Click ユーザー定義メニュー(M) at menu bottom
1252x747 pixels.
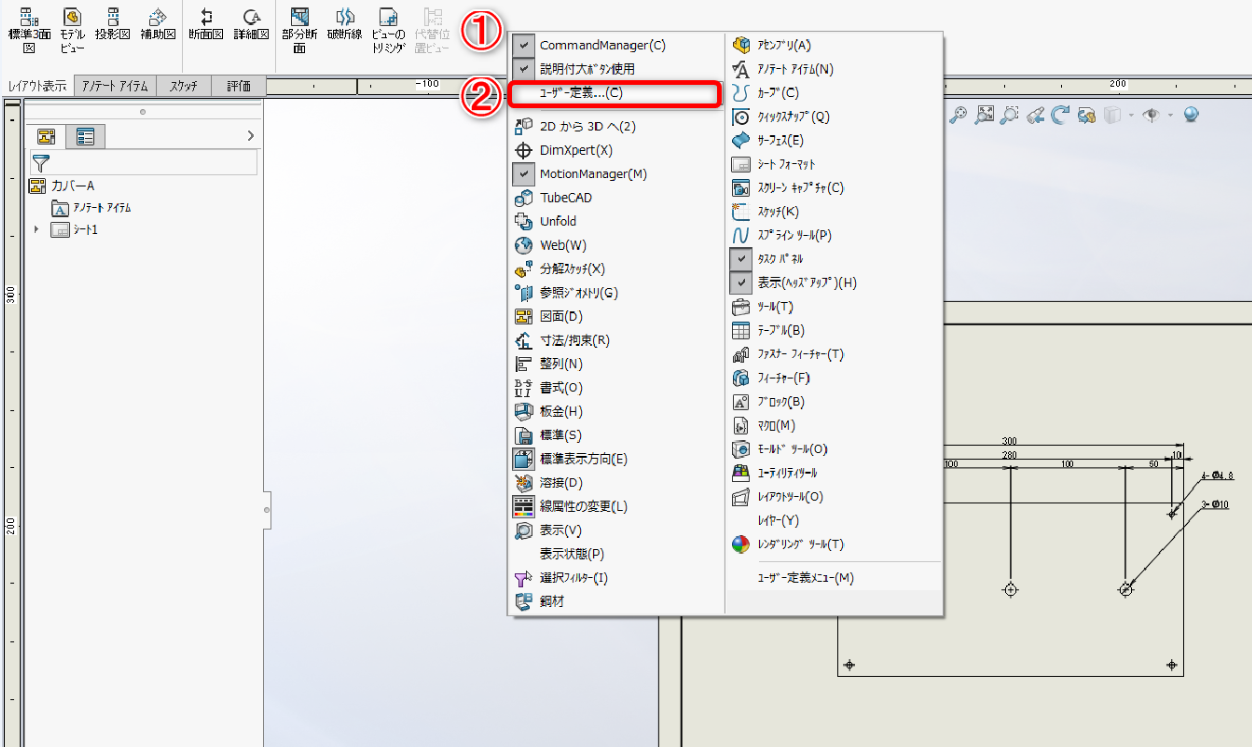tap(805, 578)
